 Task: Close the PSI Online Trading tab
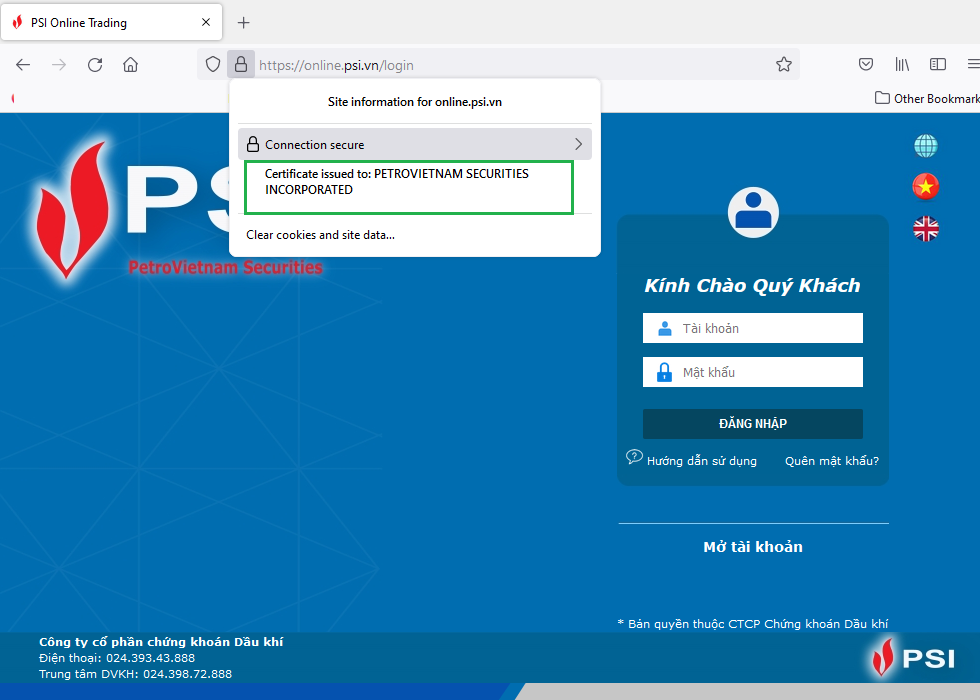coord(206,22)
